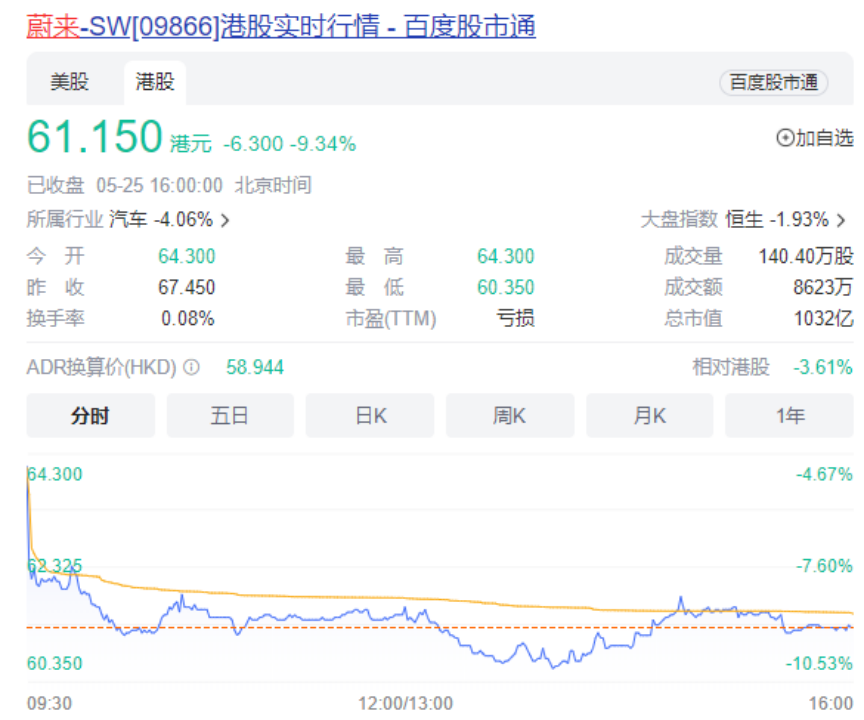Screen dimensions: 864x720
Task: Open the 所属行业 汽车 -4.06% link
Action: [128, 220]
